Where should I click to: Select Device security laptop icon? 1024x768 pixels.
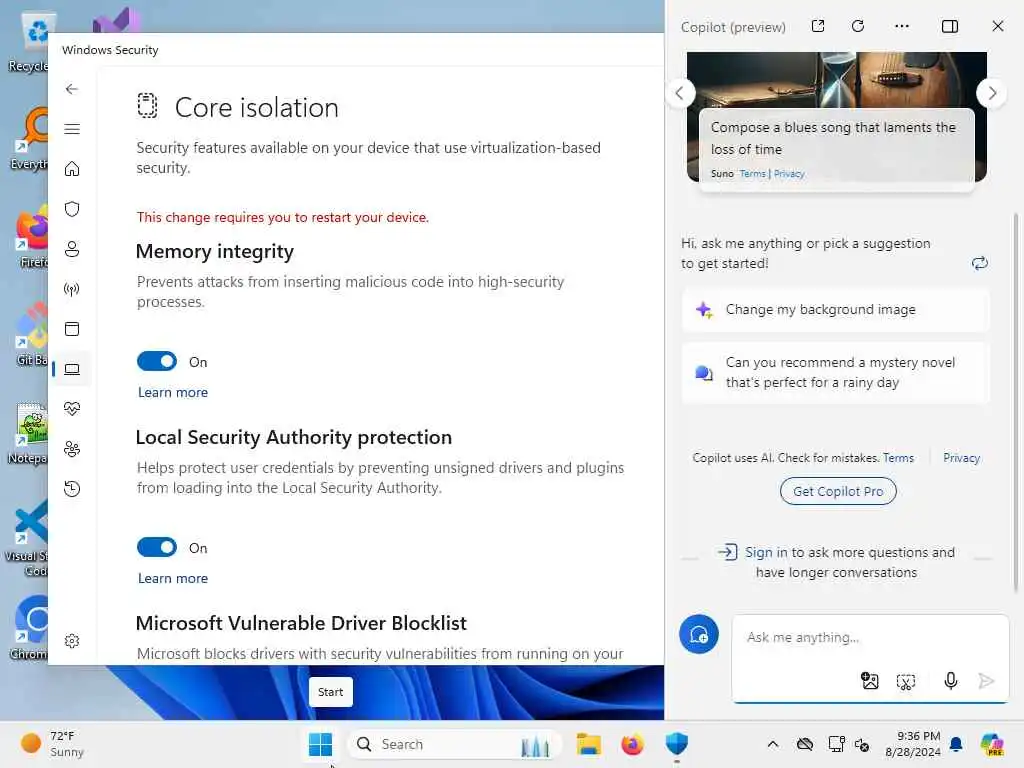(x=72, y=369)
